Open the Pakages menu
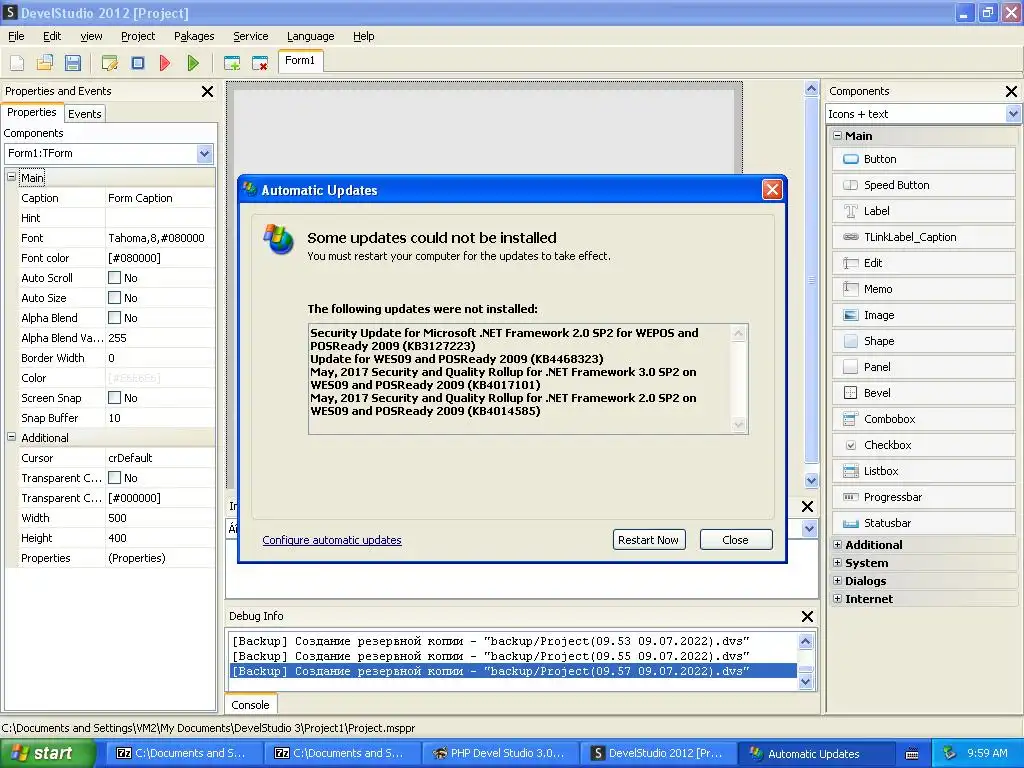 [194, 36]
